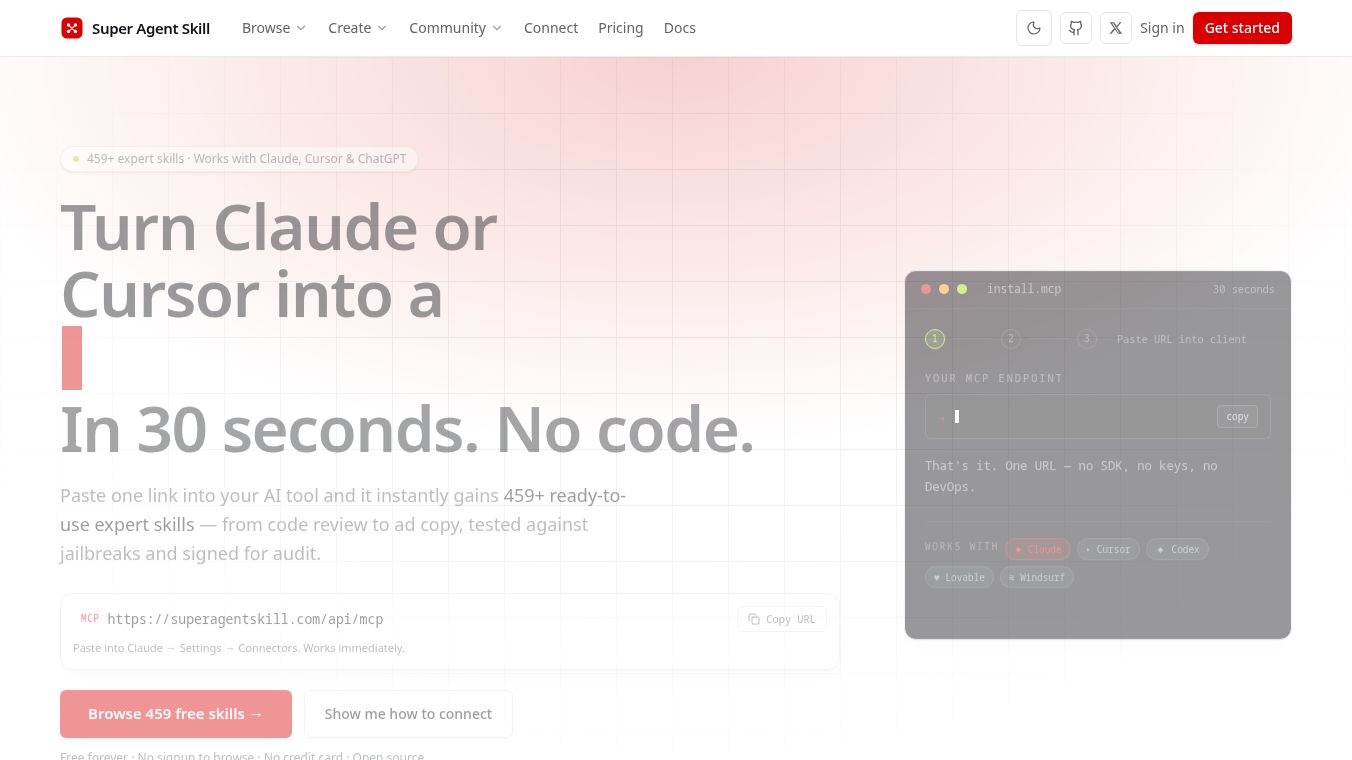Click the "459+ ready-to-use expert skills" text
This screenshot has width=1352, height=760.
tap(343, 510)
